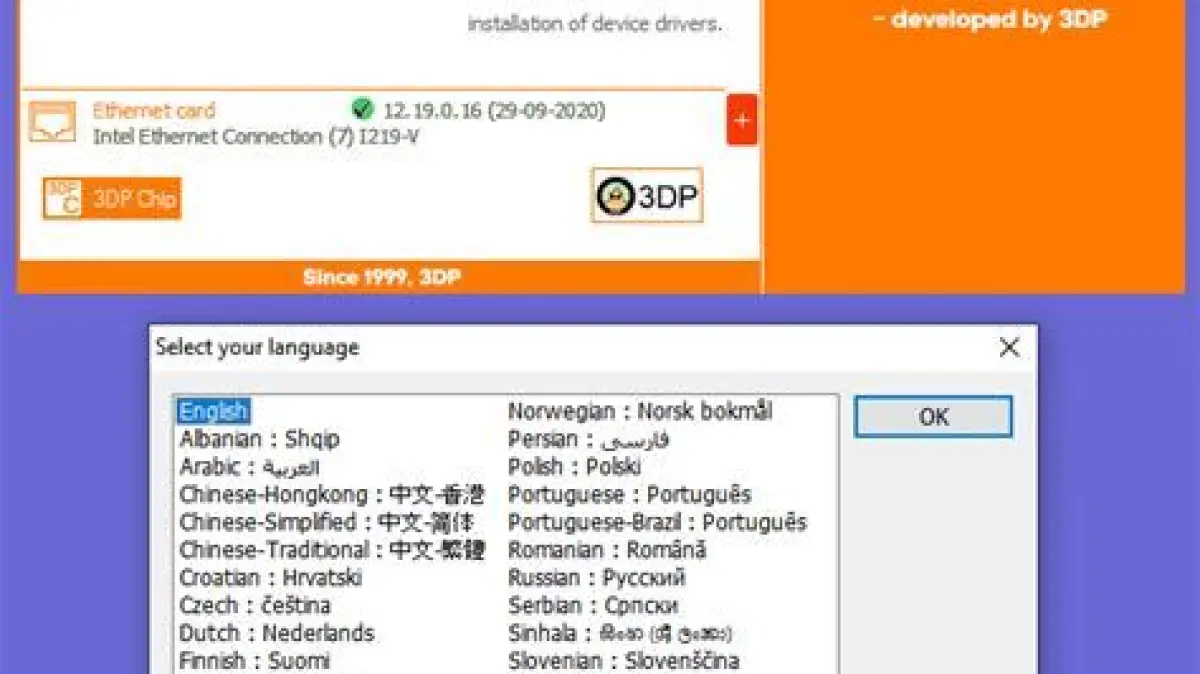Choose Croatian : Hrvatski

tap(270, 578)
